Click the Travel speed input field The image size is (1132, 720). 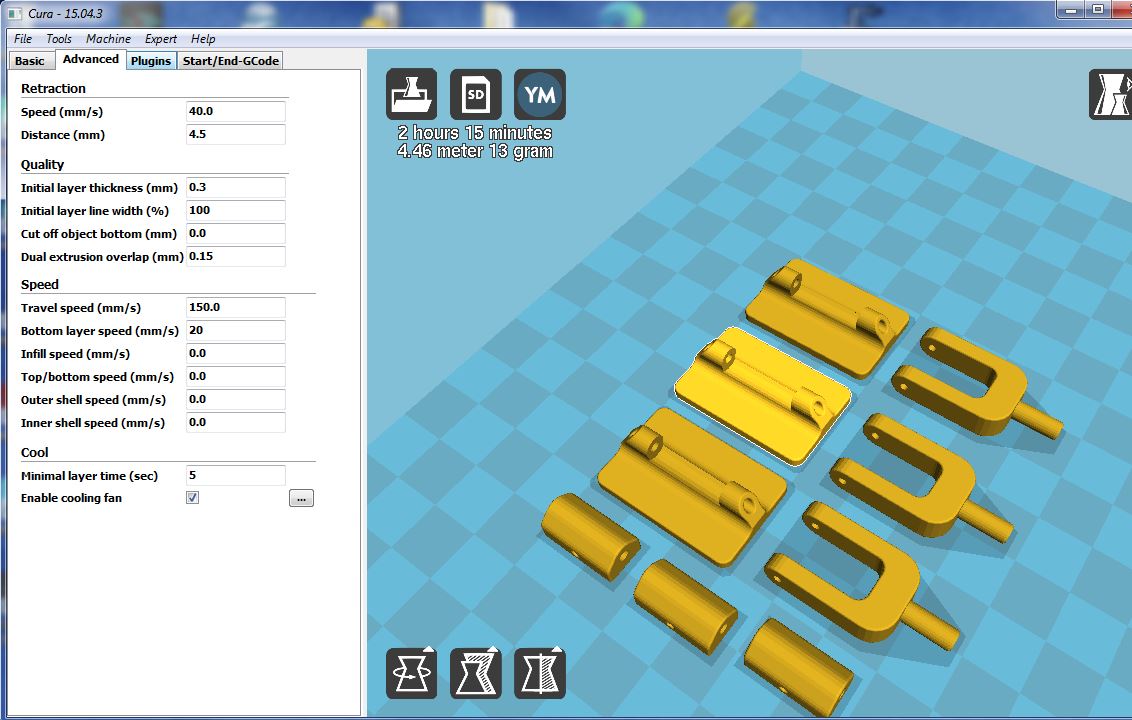tap(235, 308)
